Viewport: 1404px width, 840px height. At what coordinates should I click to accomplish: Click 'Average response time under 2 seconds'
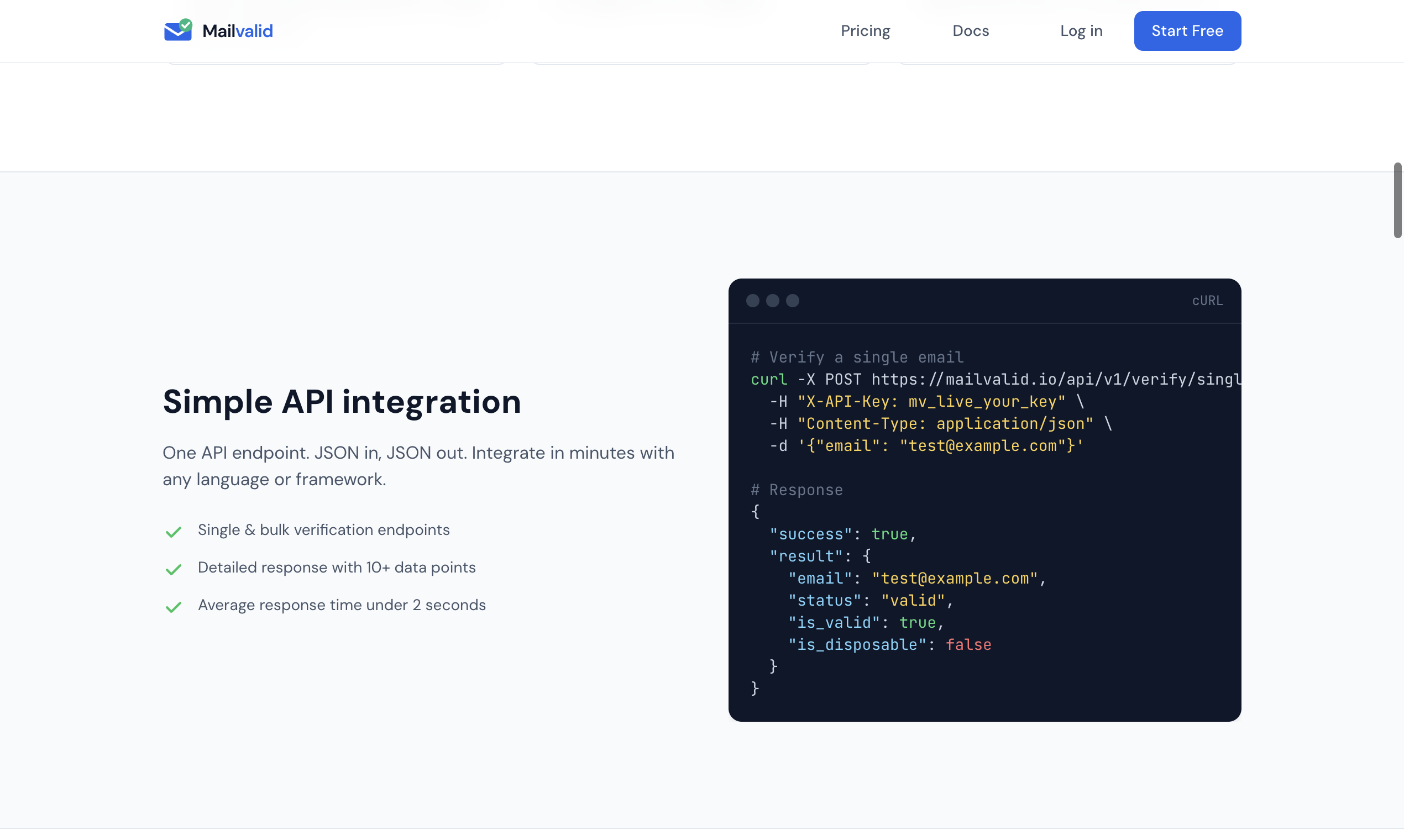pos(342,605)
